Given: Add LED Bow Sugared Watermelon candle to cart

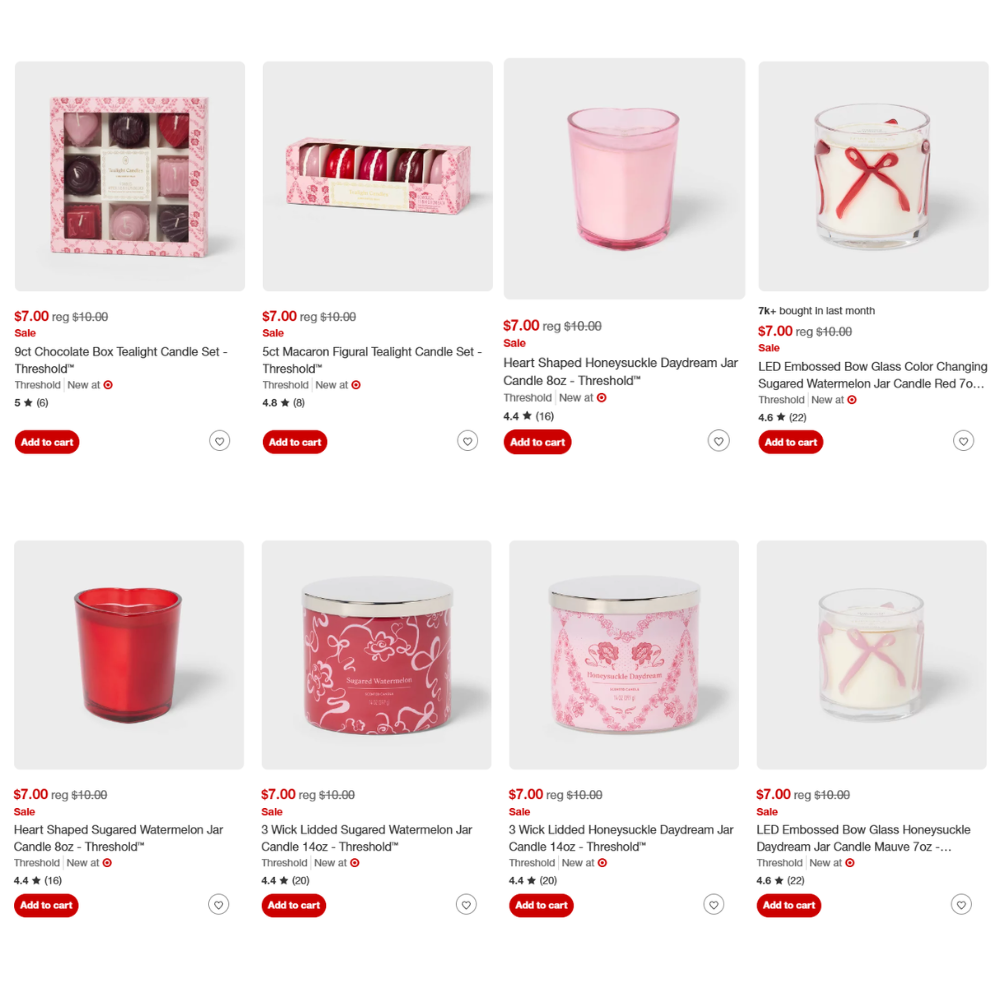Looking at the screenshot, I should 791,442.
